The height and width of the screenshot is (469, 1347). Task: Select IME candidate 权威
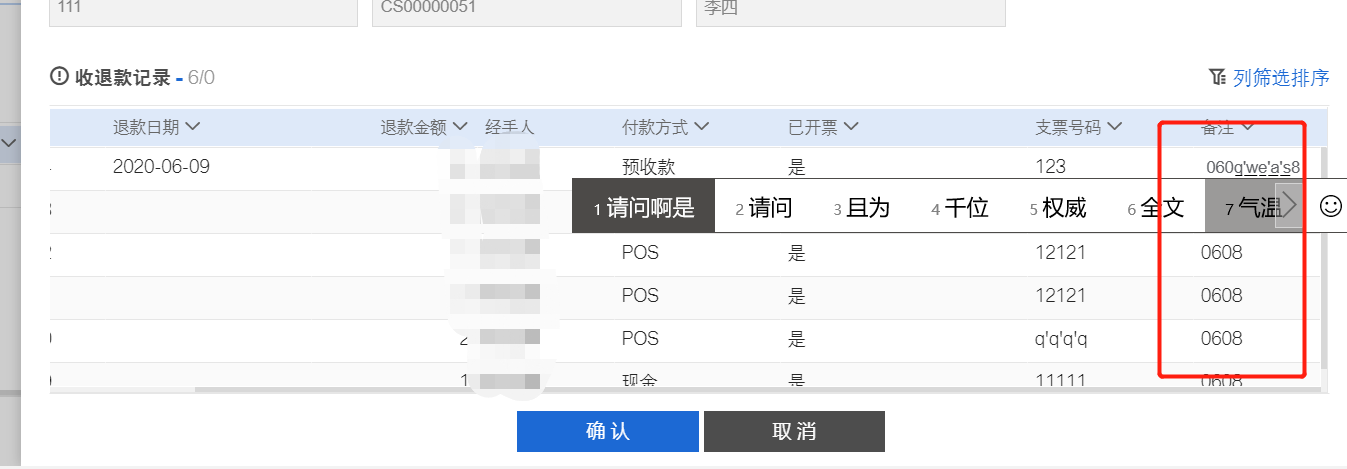[x=1057, y=207]
